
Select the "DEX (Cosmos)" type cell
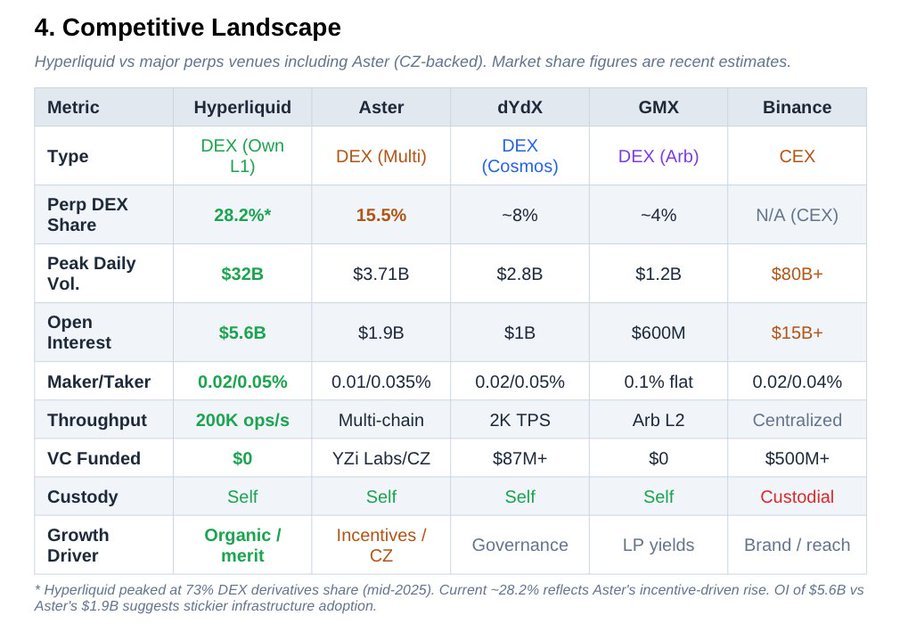coord(519,156)
